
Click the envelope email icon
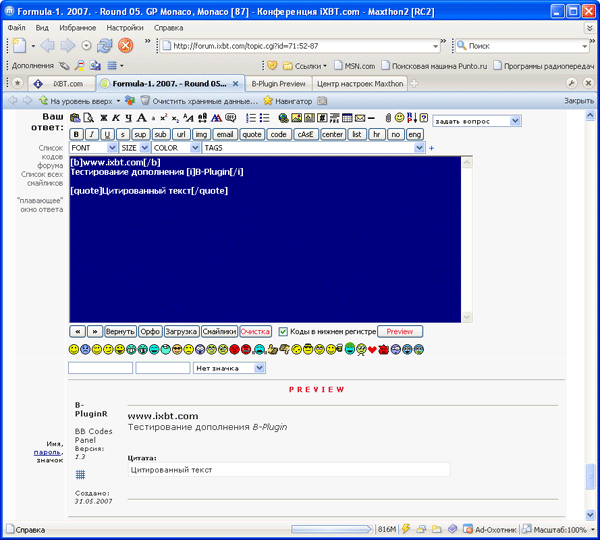(360, 118)
